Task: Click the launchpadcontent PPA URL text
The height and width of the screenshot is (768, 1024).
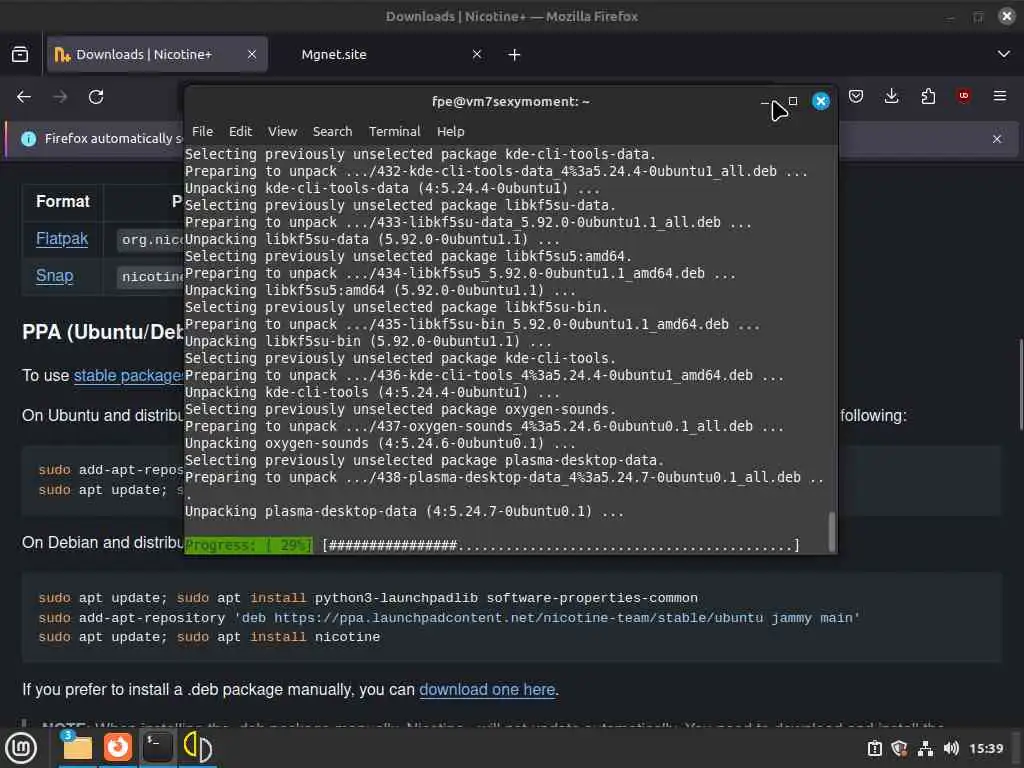Action: coord(519,618)
